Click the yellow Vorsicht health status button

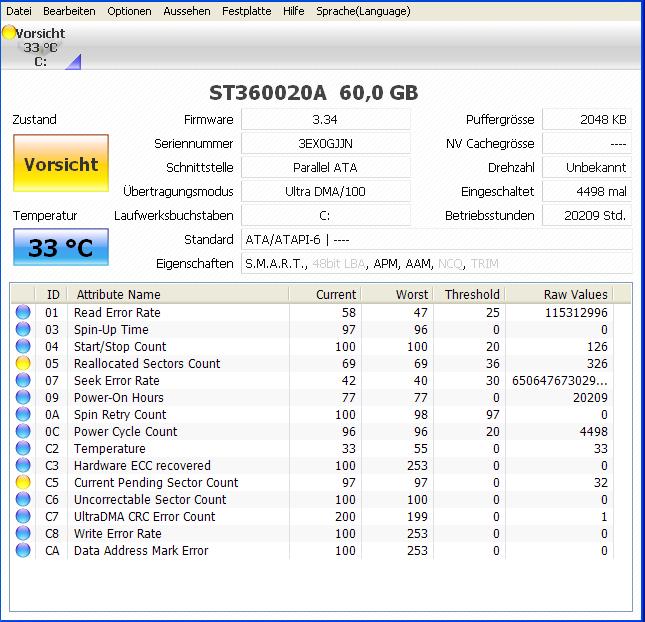(61, 163)
